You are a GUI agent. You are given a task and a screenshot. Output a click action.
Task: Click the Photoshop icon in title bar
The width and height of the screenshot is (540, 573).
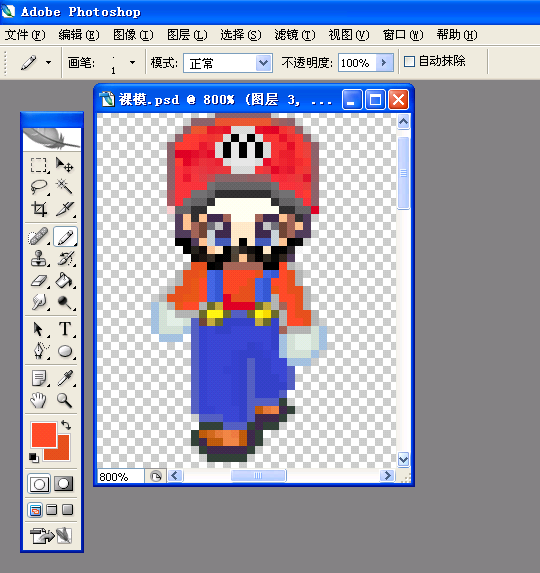tap(8, 11)
